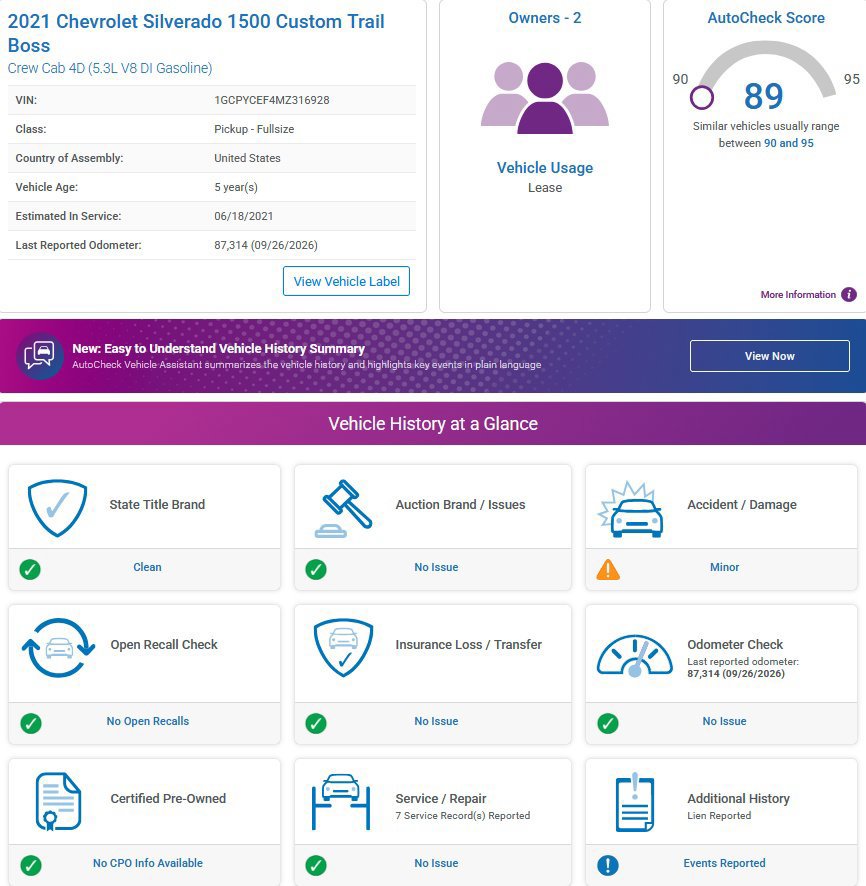Click the Accident / Damage car icon
Image resolution: width=866 pixels, height=886 pixels.
coord(630,509)
